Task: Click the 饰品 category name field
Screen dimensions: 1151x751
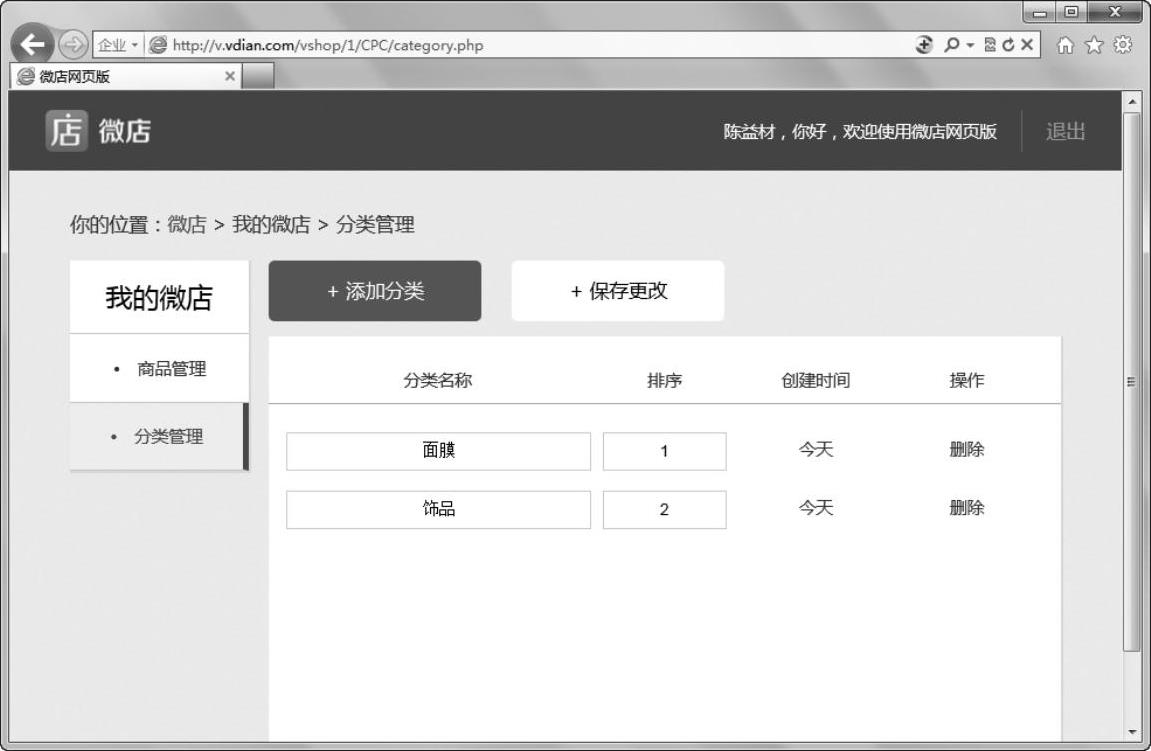Action: point(438,509)
